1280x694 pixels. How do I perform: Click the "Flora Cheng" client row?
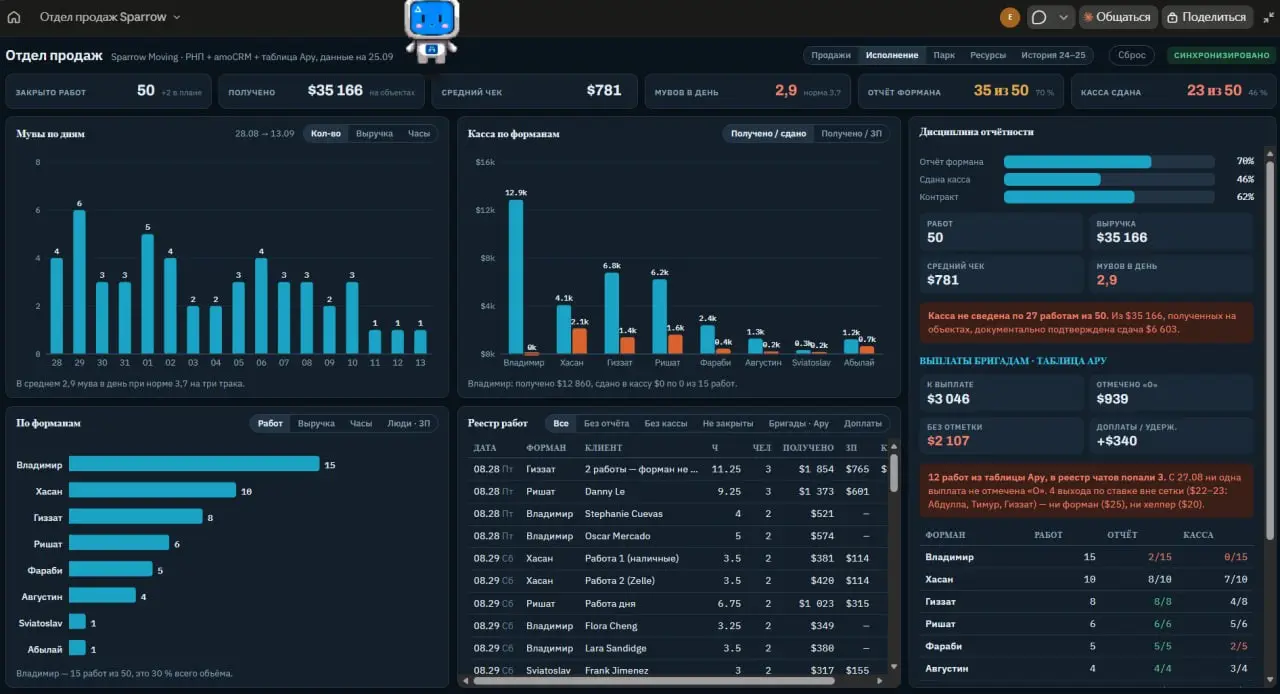(x=679, y=626)
